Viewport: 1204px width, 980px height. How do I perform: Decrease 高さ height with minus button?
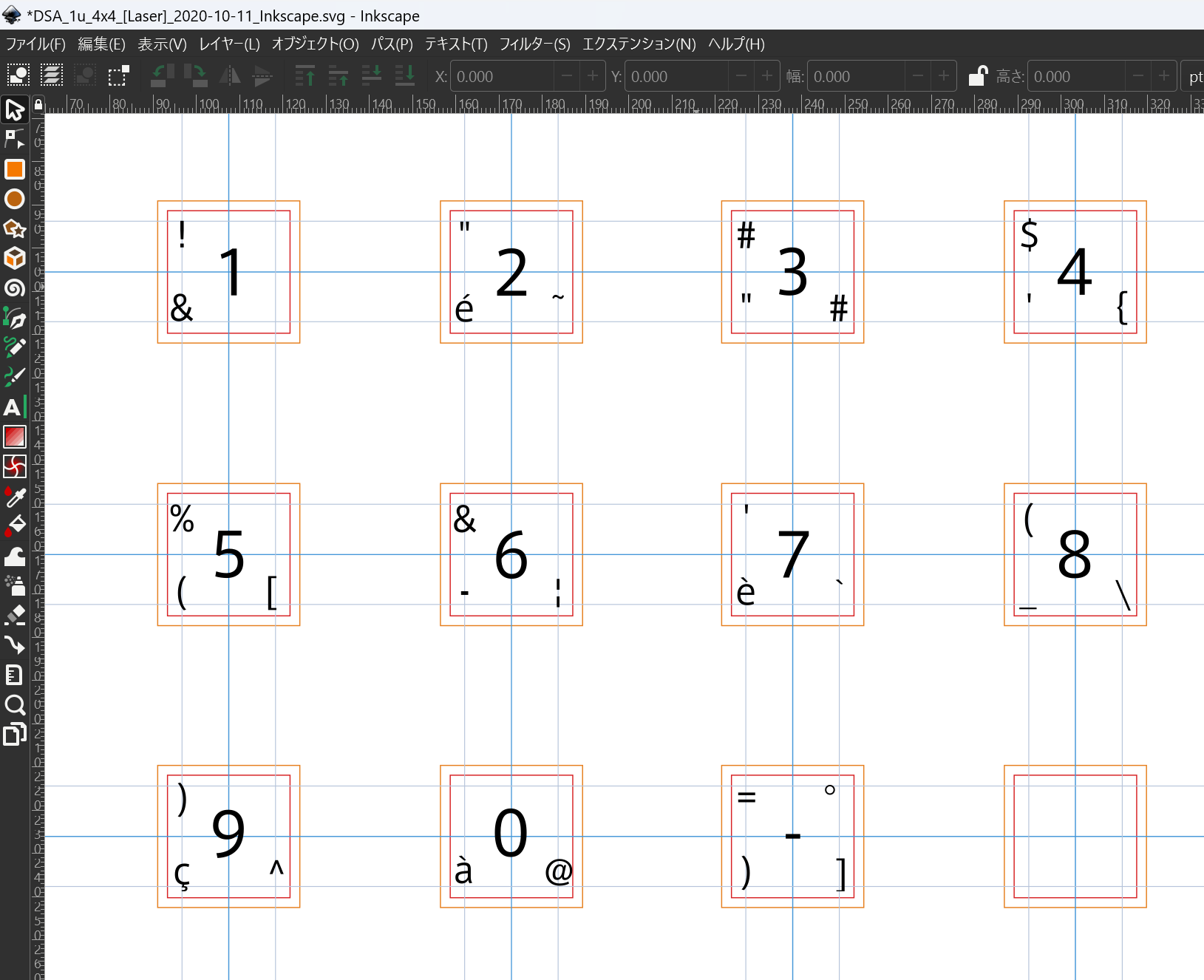[x=1138, y=76]
